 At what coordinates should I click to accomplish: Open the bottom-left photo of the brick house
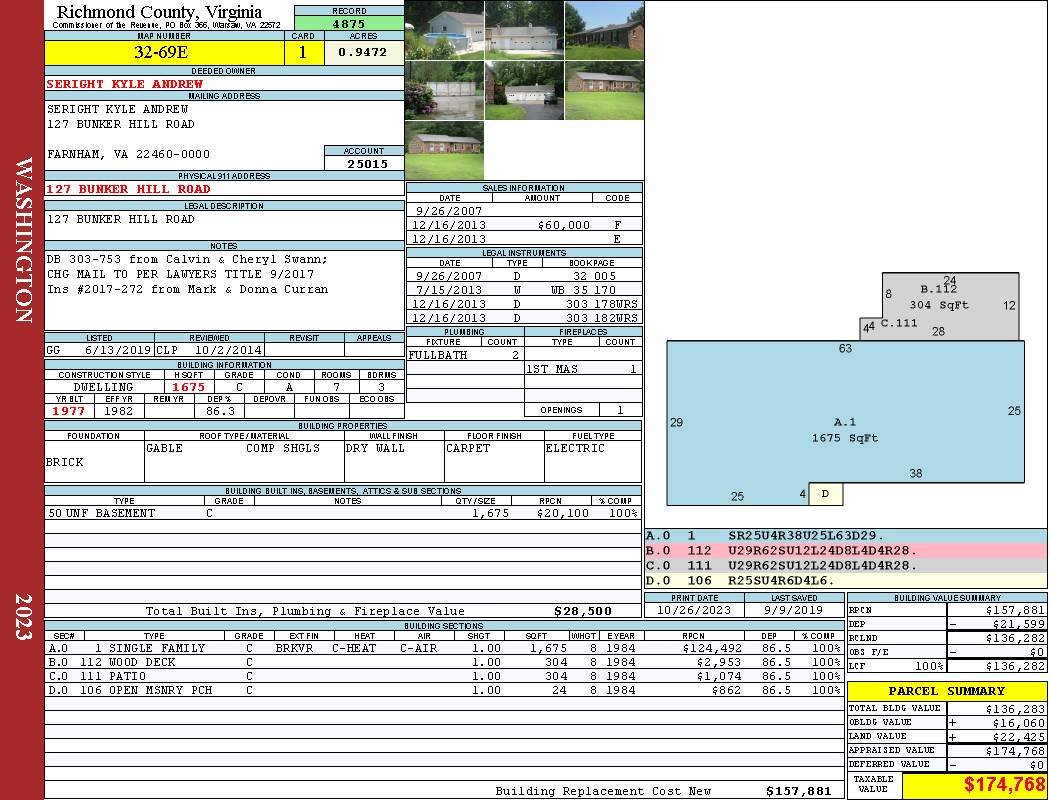tap(444, 150)
